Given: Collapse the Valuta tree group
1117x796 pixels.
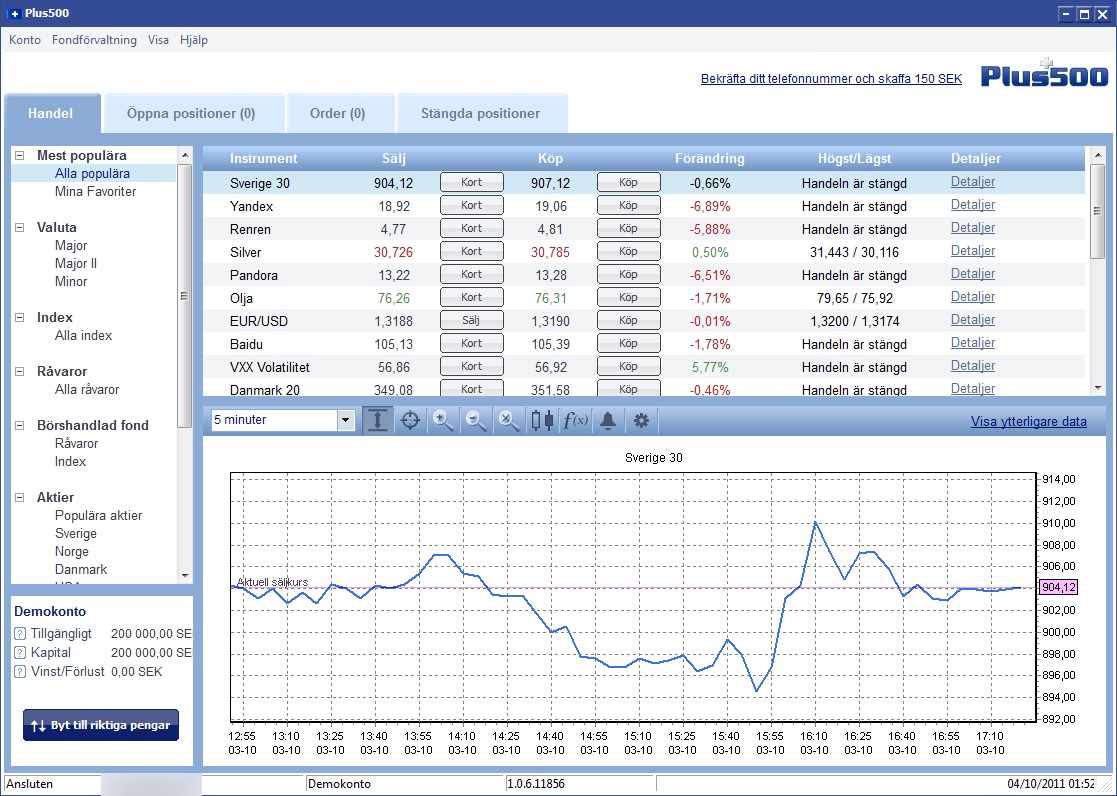Looking at the screenshot, I should (x=20, y=227).
